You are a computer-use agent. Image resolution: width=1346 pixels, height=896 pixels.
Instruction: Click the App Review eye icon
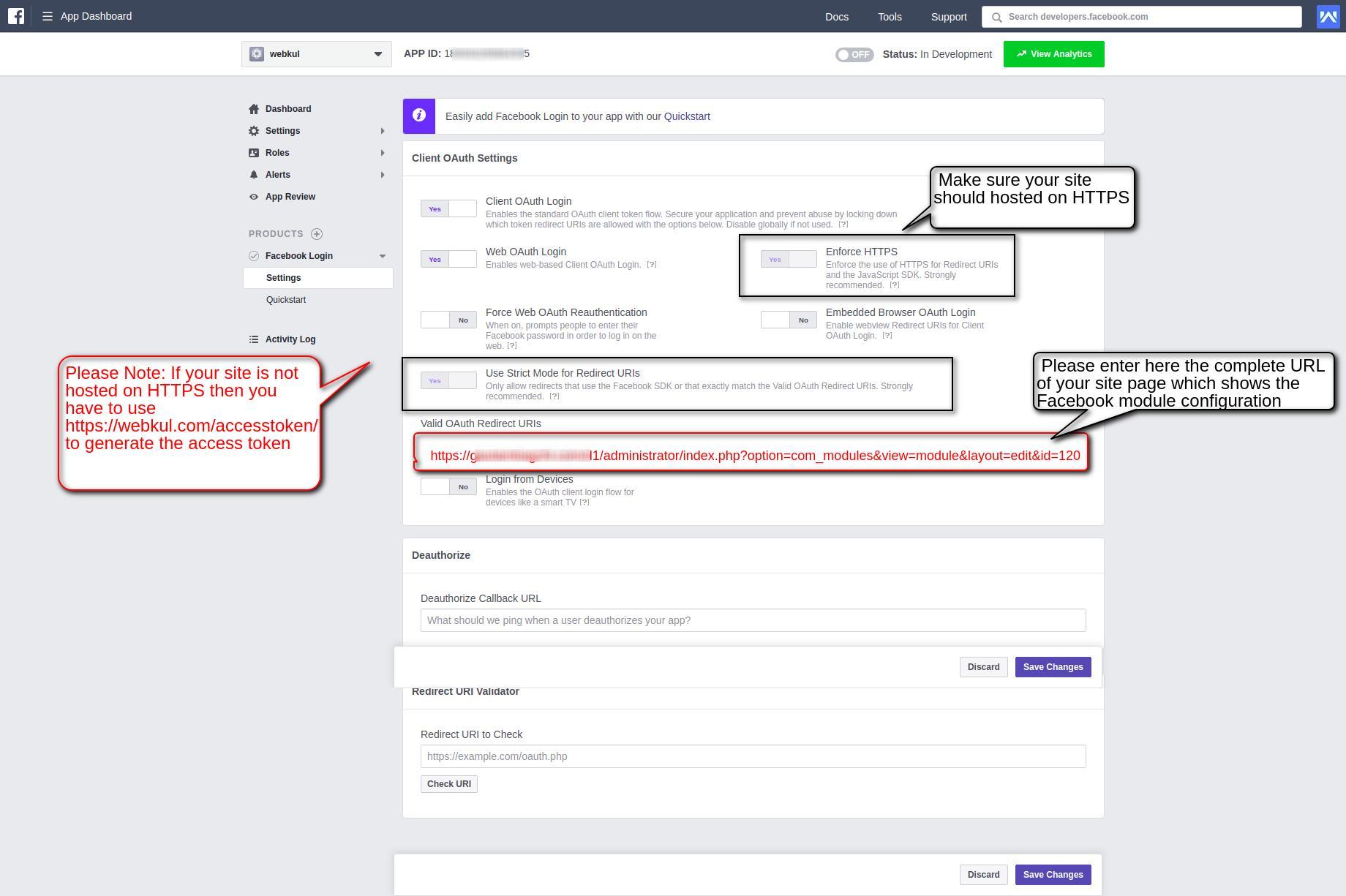click(254, 197)
